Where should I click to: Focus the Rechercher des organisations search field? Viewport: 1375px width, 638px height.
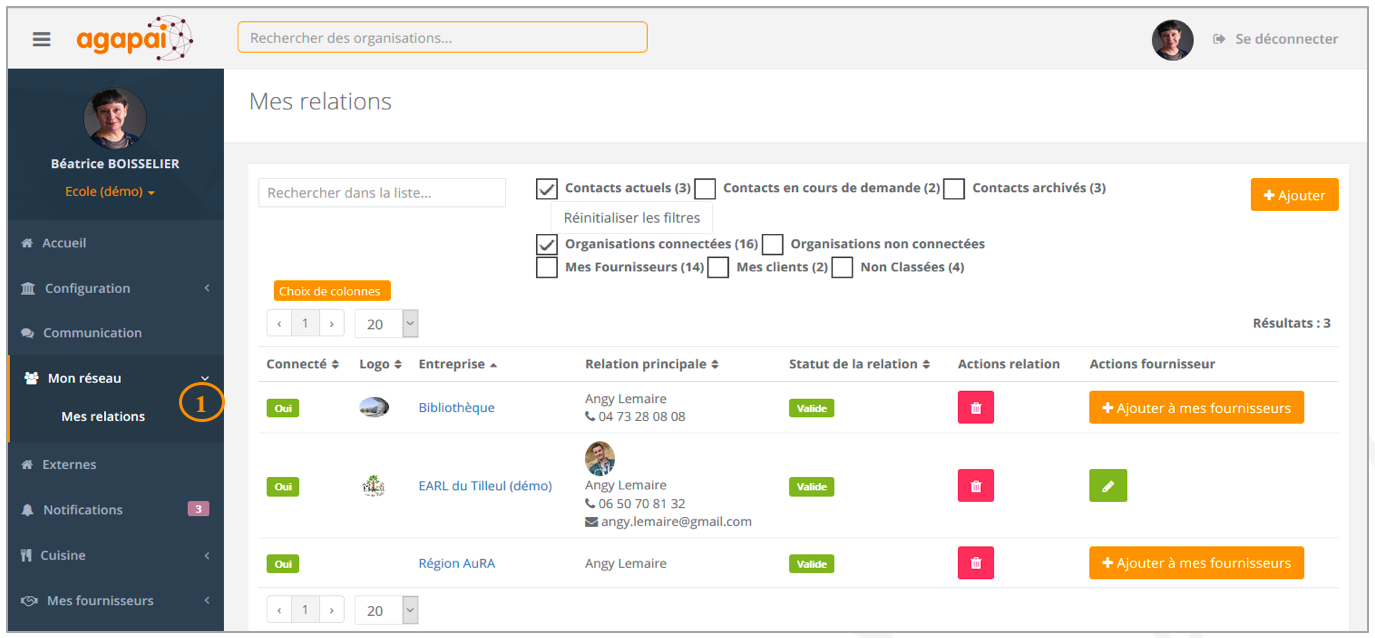[x=442, y=37]
